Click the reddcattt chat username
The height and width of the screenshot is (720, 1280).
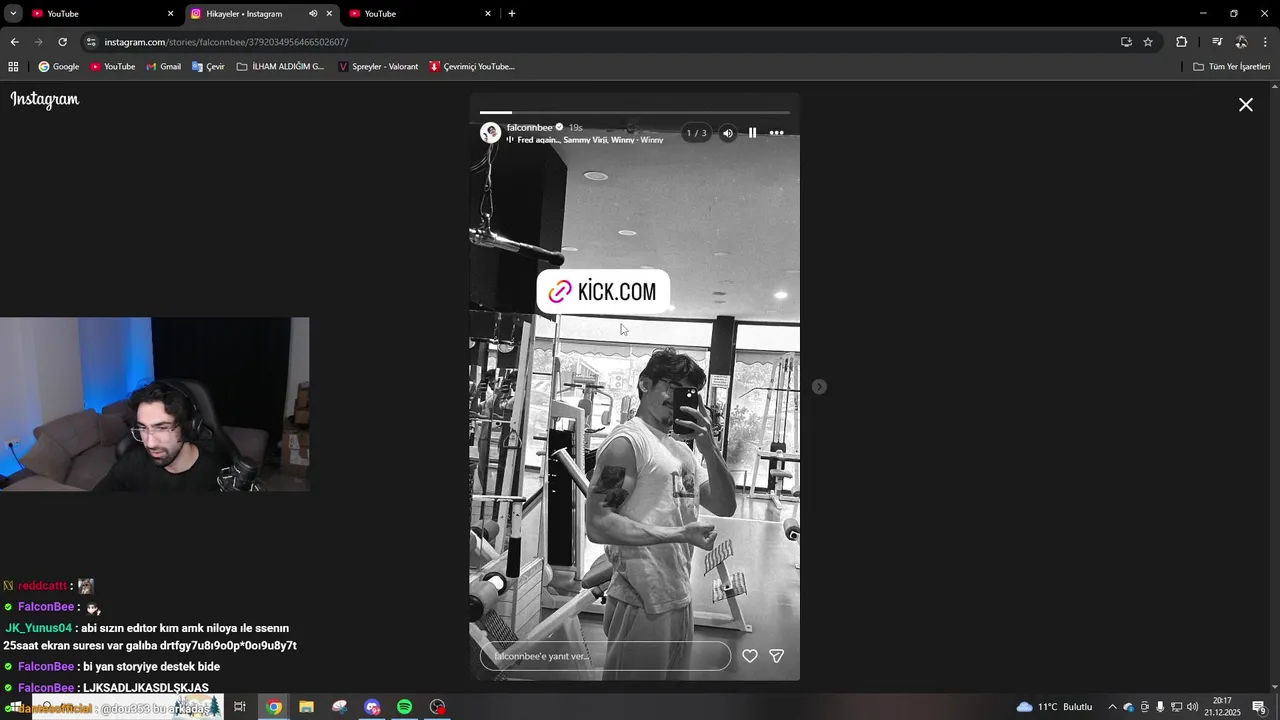(42, 586)
